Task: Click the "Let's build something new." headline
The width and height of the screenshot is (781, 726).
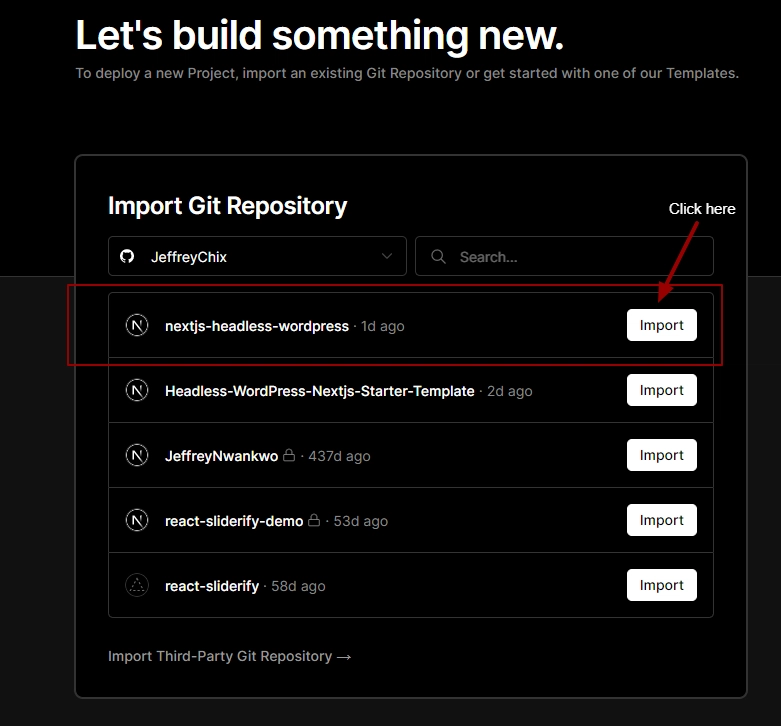Action: [320, 35]
